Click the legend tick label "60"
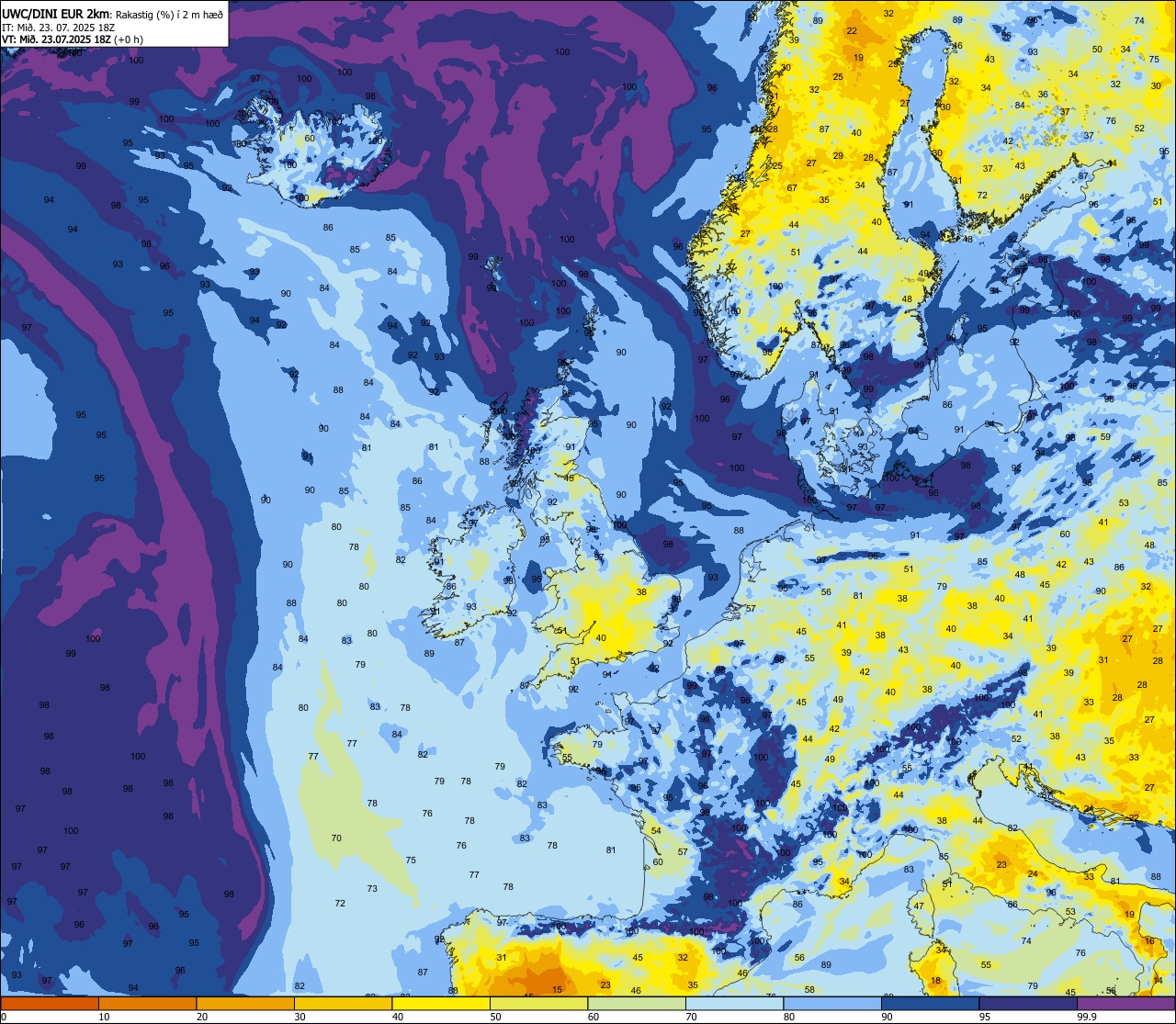 (x=593, y=1017)
